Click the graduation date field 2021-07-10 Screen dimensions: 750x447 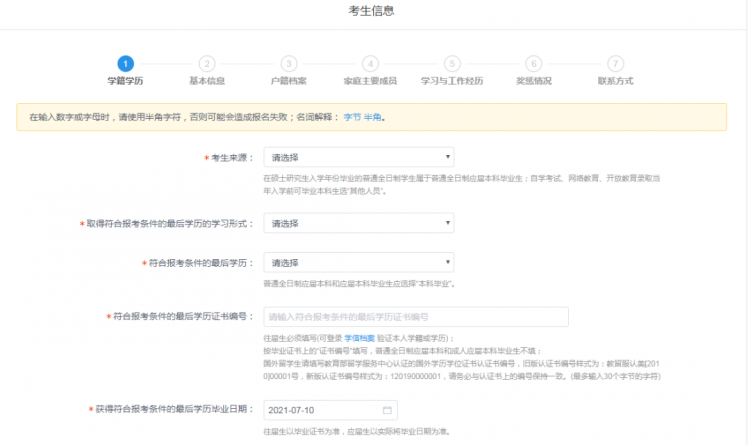330,410
